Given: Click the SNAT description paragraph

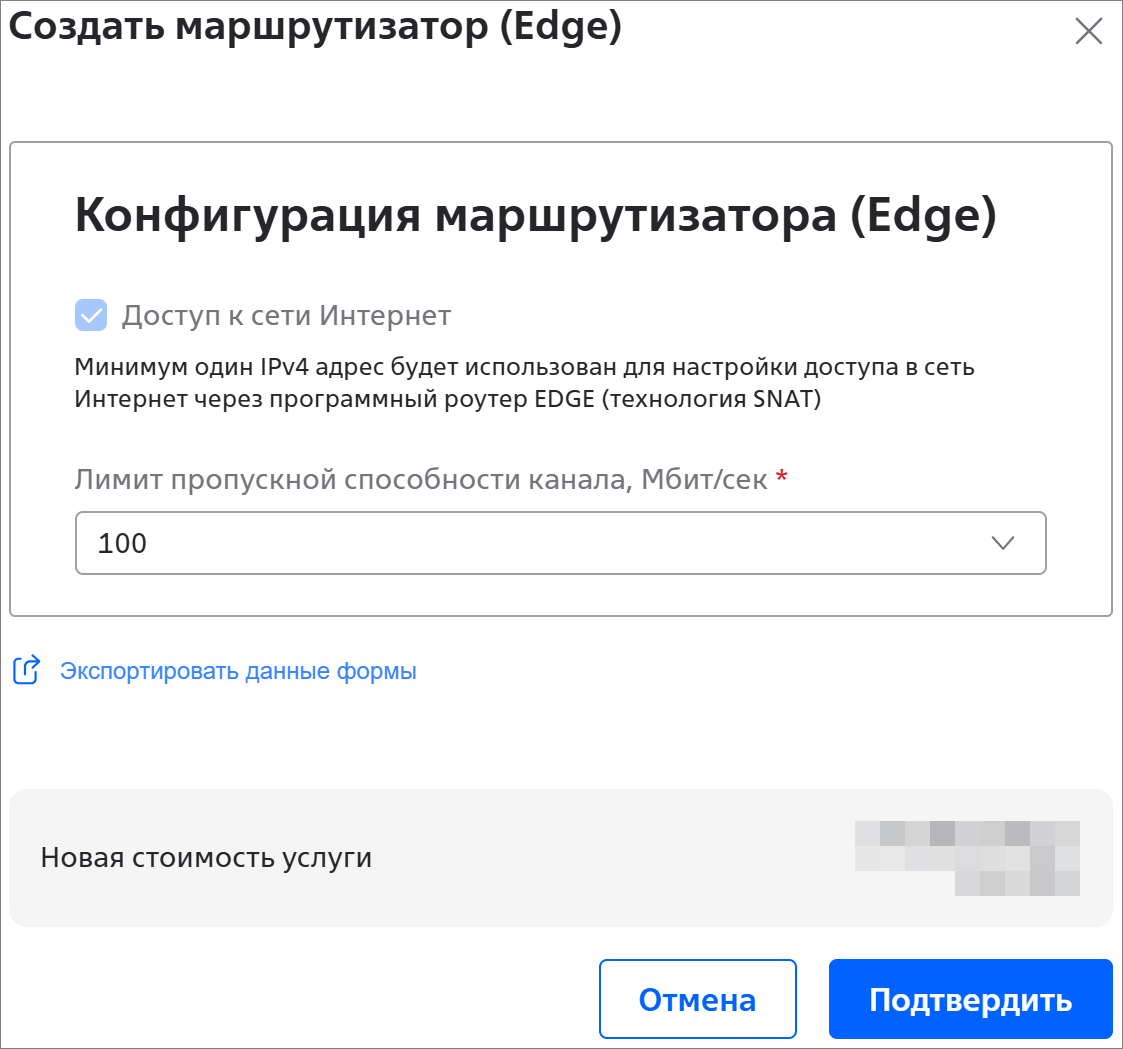Looking at the screenshot, I should click(524, 383).
